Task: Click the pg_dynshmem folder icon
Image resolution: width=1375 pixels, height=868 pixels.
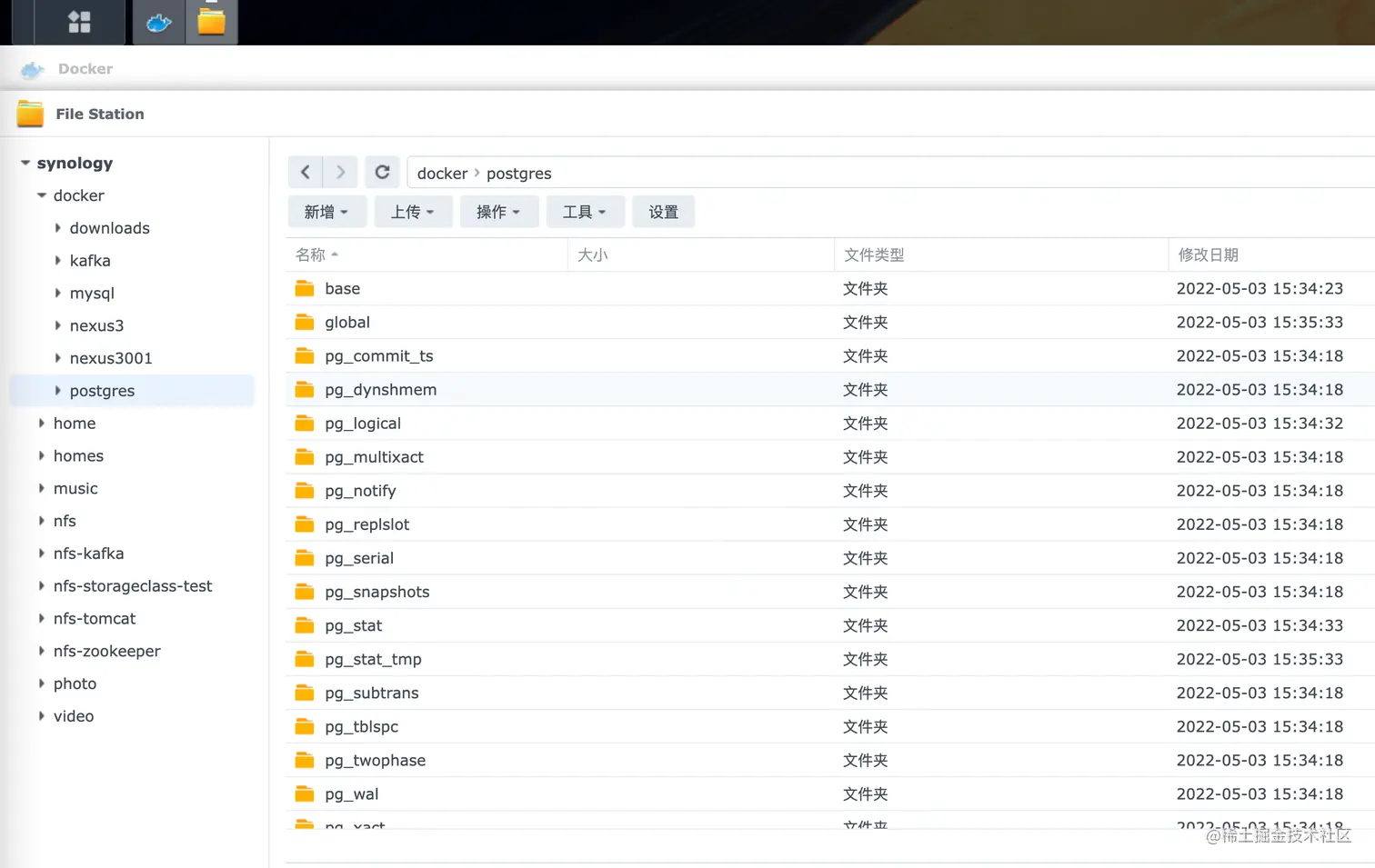Action: pos(305,390)
